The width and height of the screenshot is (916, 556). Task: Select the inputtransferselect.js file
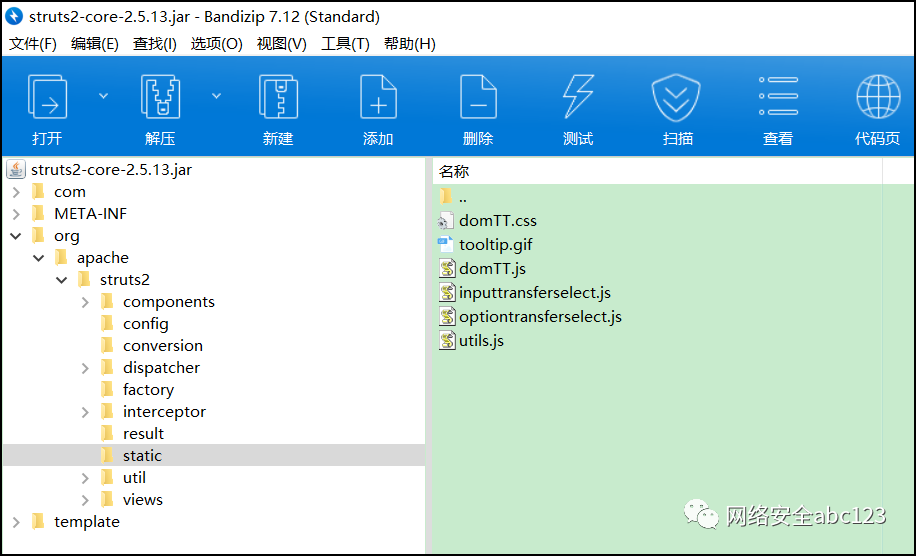coord(535,293)
